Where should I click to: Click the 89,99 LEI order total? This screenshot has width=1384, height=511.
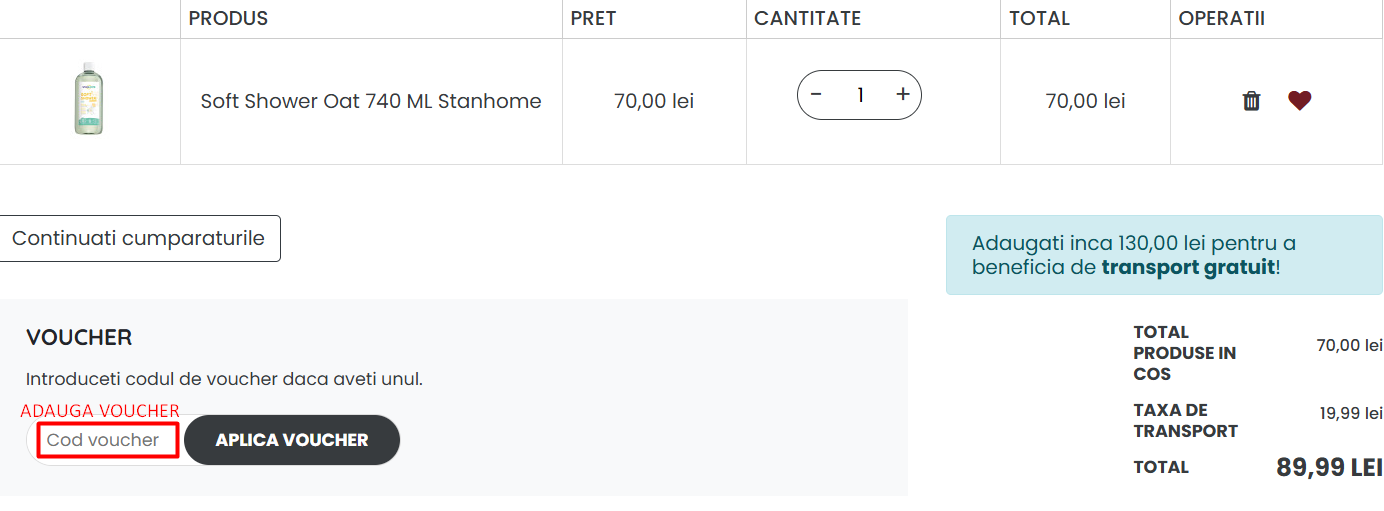point(1329,467)
